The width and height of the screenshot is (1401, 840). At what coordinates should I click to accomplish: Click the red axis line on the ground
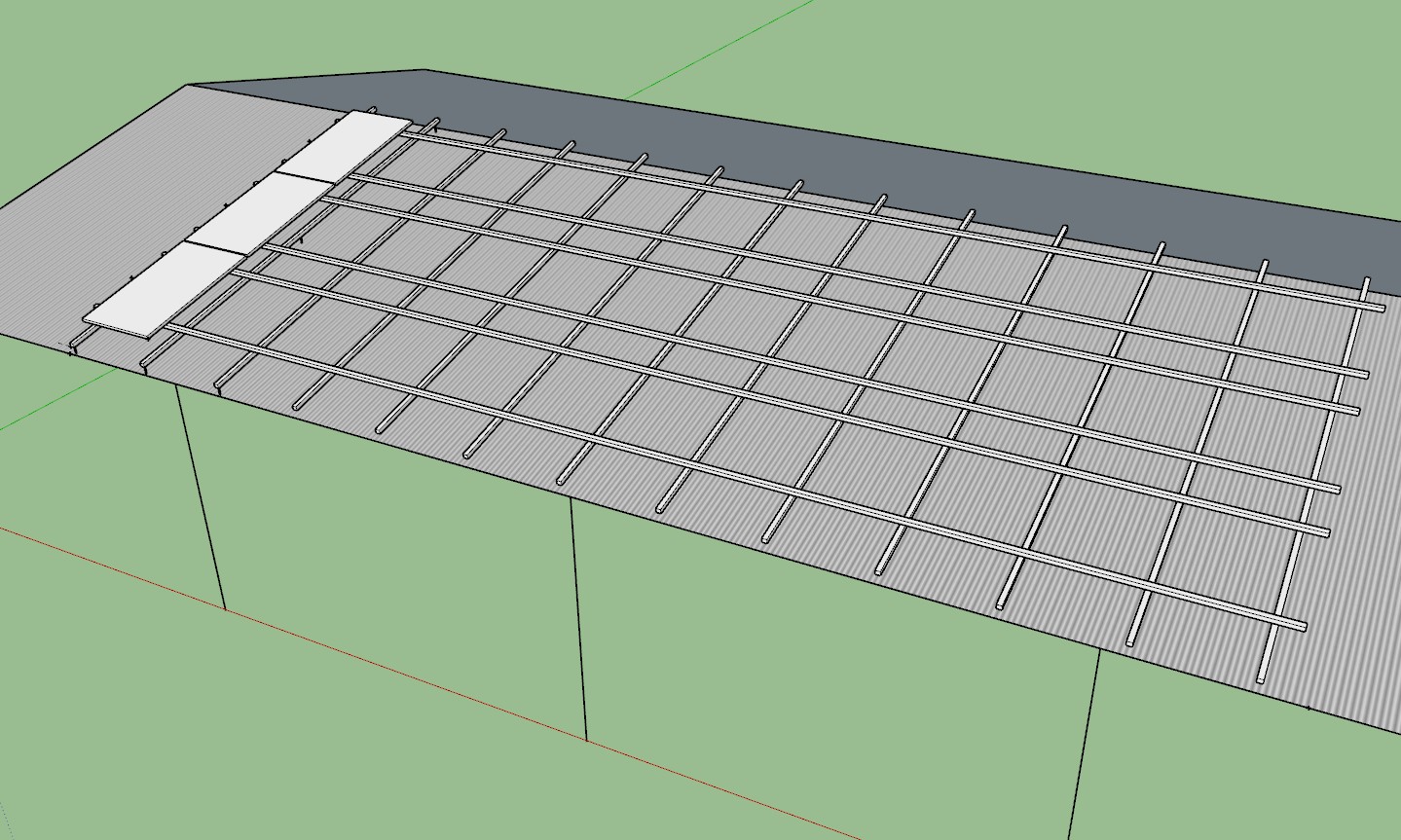pyautogui.click(x=389, y=667)
